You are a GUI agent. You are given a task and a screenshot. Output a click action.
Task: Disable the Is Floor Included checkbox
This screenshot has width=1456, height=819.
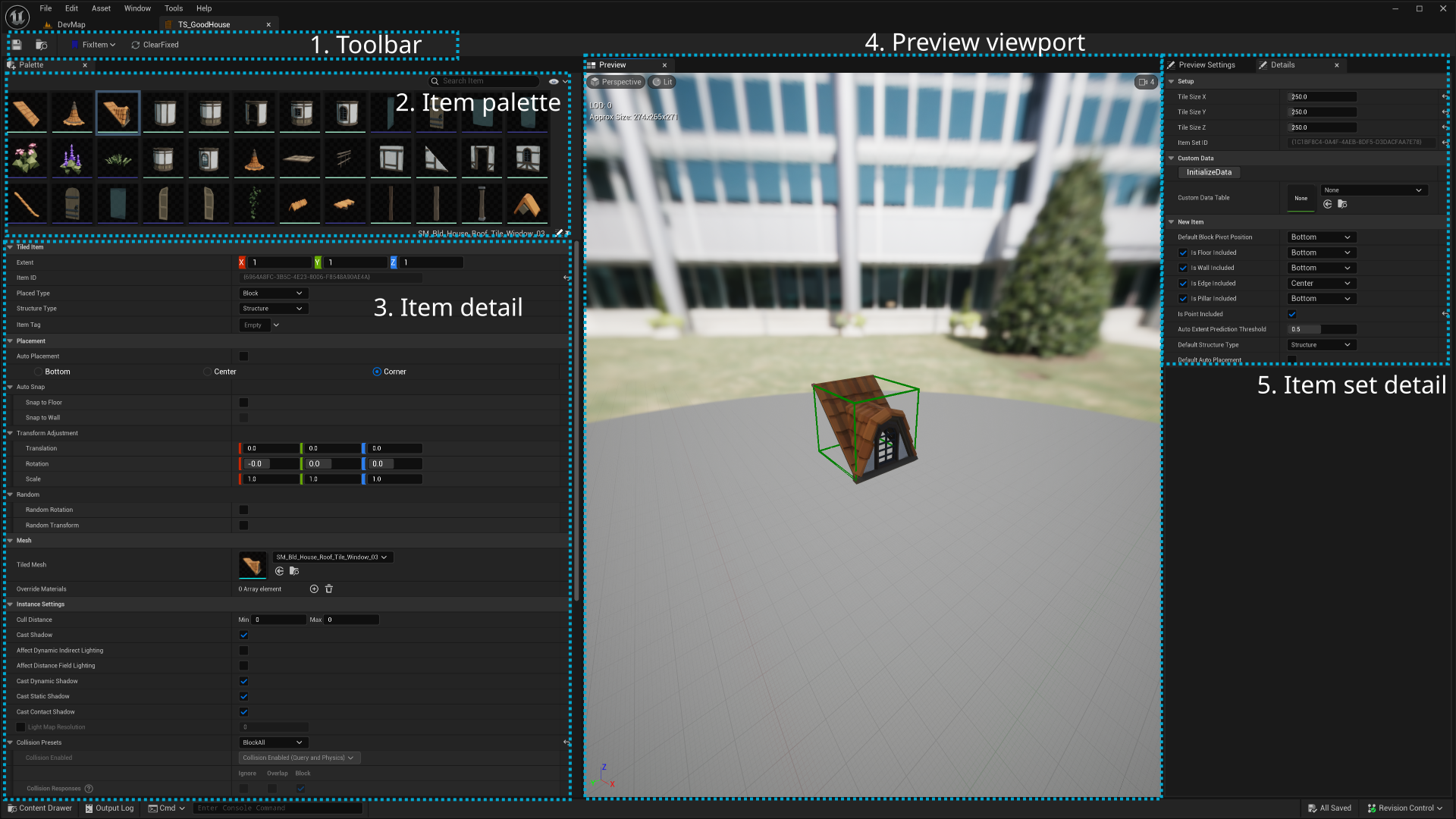[1183, 253]
